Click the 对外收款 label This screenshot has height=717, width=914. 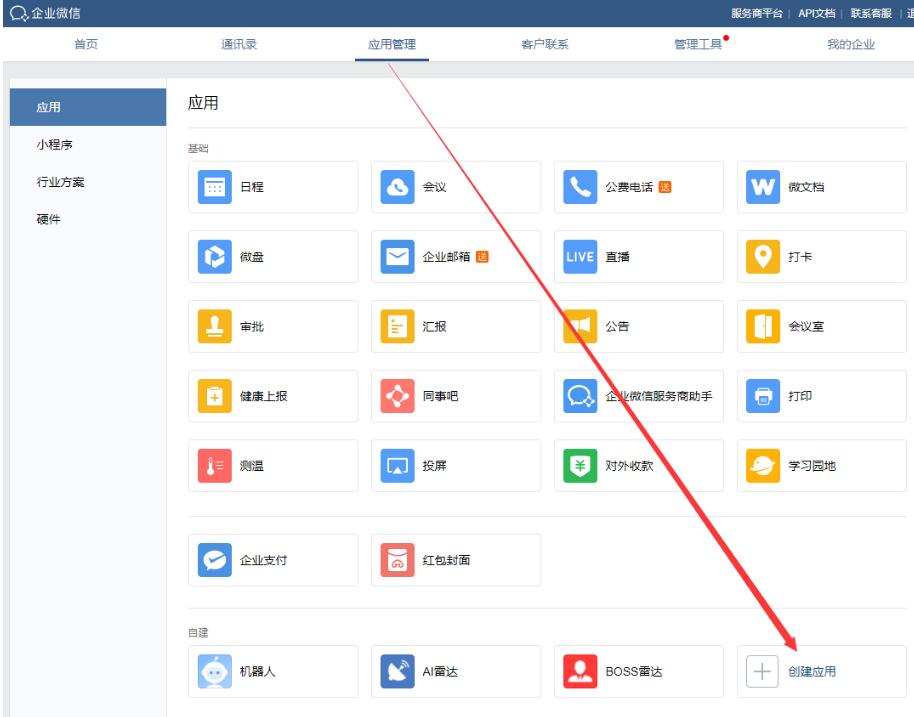(x=629, y=466)
